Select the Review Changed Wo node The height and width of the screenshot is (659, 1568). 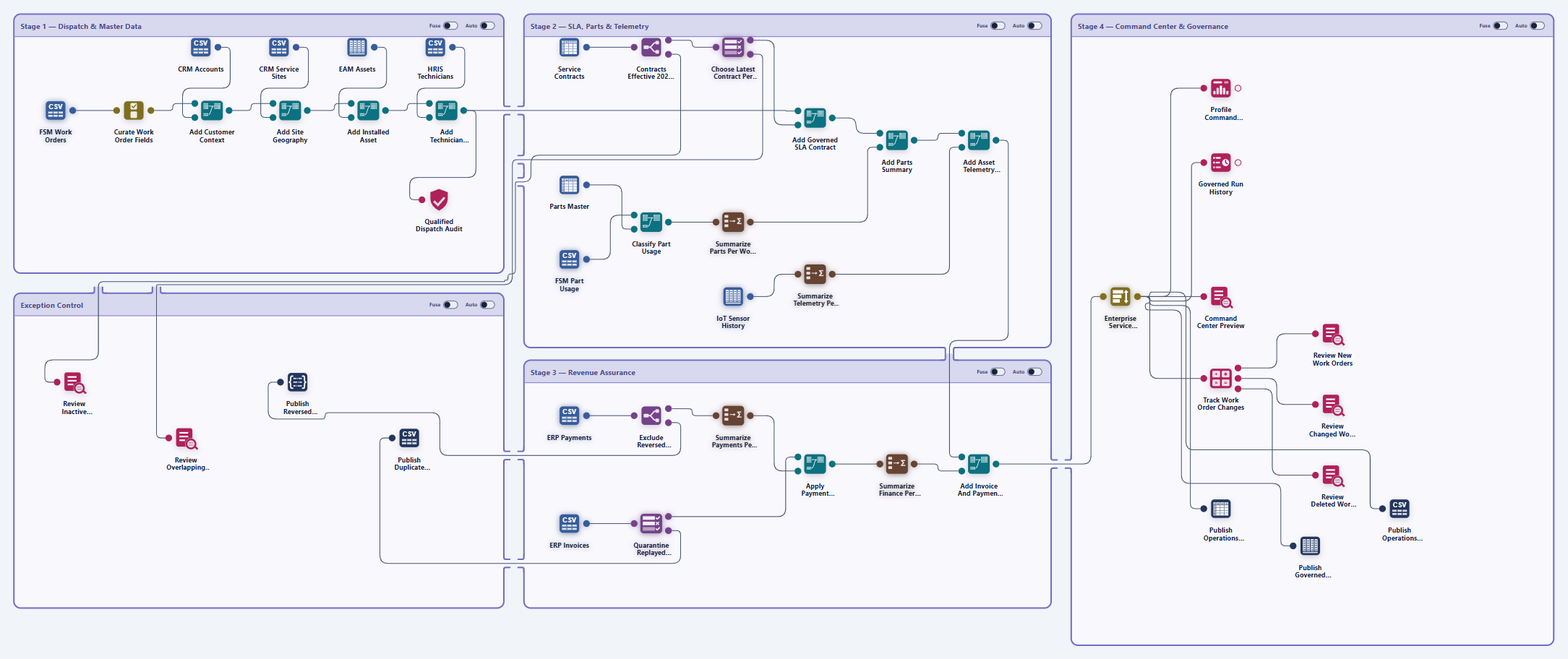coord(1333,405)
